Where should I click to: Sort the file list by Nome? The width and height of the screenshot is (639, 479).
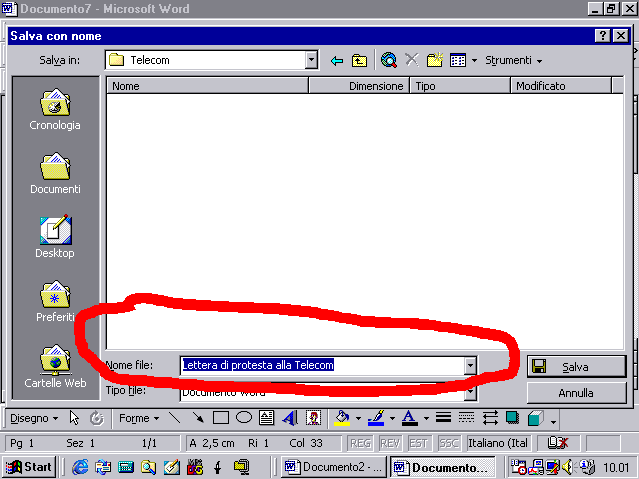207,86
